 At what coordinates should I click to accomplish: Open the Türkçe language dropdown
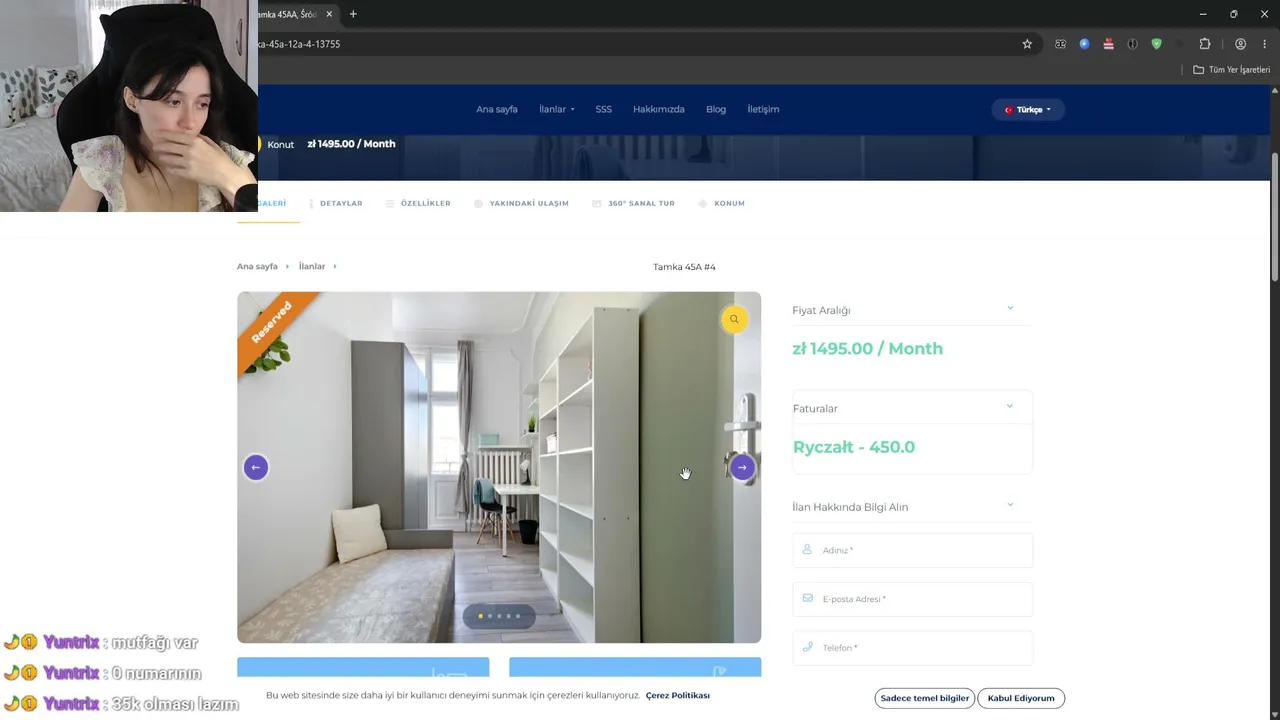tap(1028, 109)
